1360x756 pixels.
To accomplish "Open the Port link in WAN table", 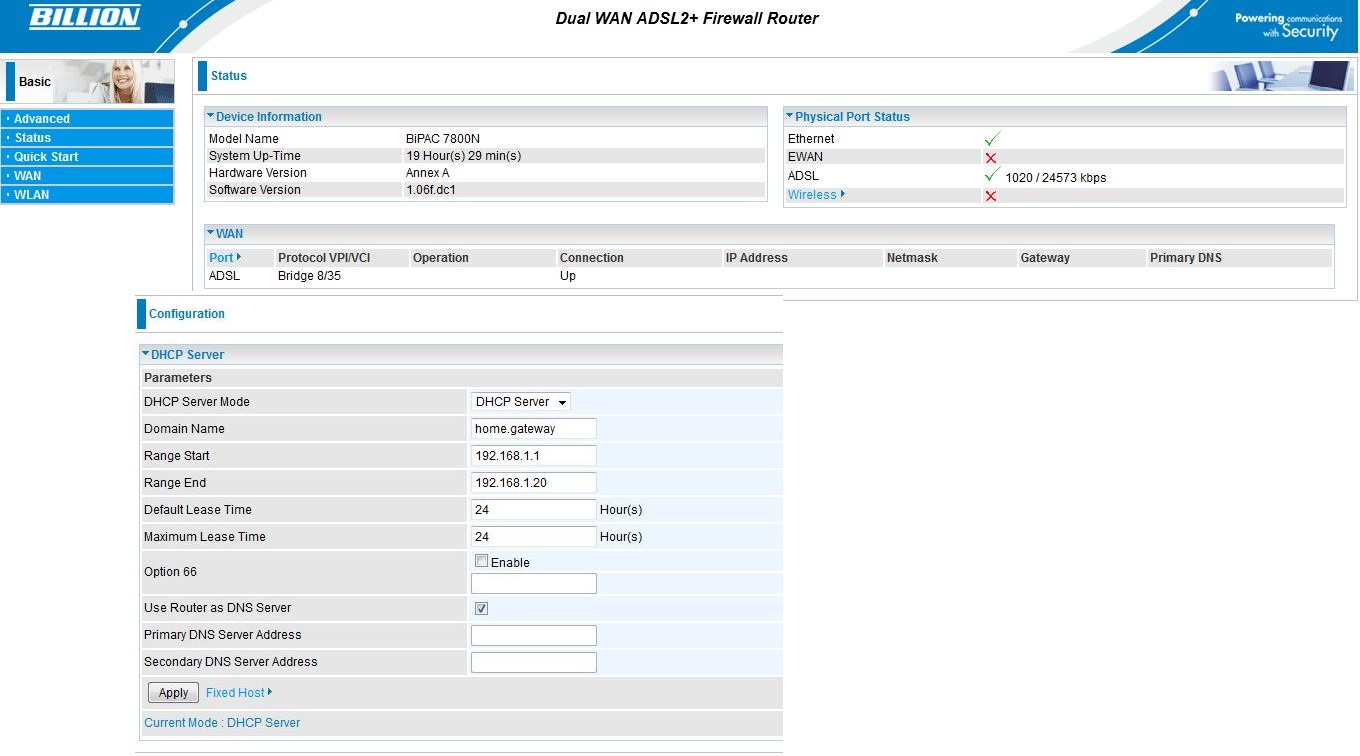I will point(225,258).
